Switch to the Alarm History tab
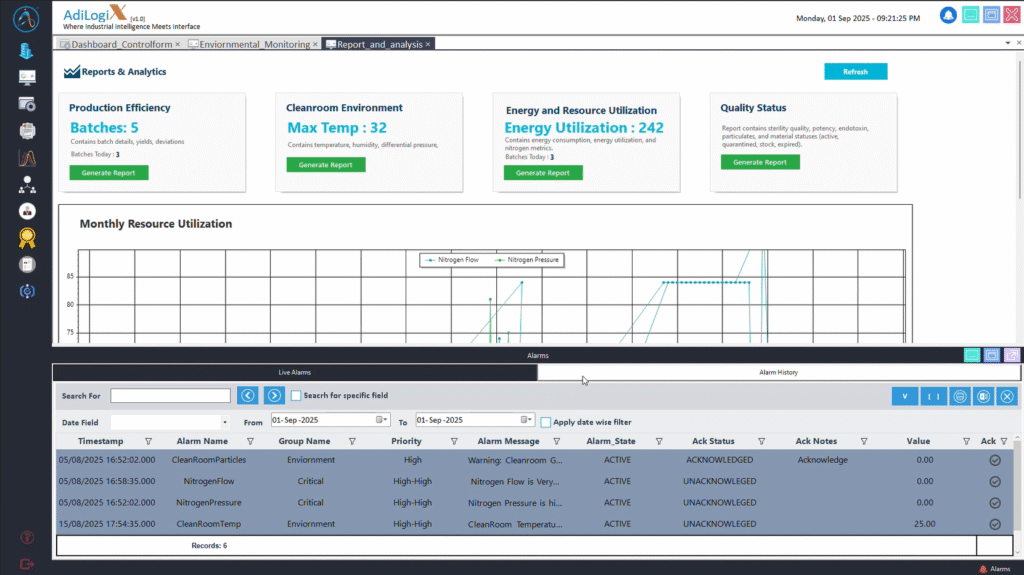Image resolution: width=1024 pixels, height=575 pixels. coord(778,372)
